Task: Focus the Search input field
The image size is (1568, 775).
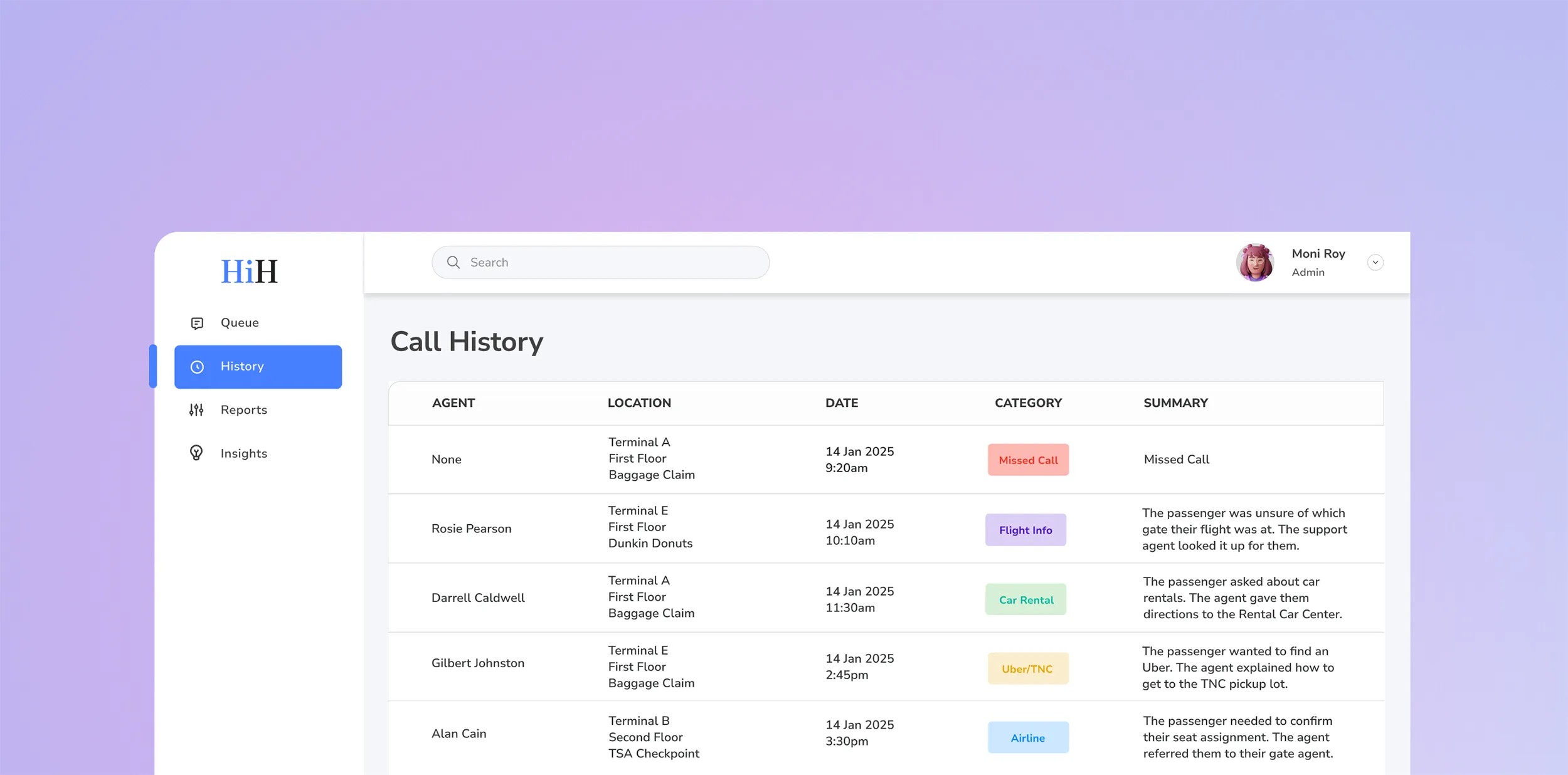Action: 600,262
